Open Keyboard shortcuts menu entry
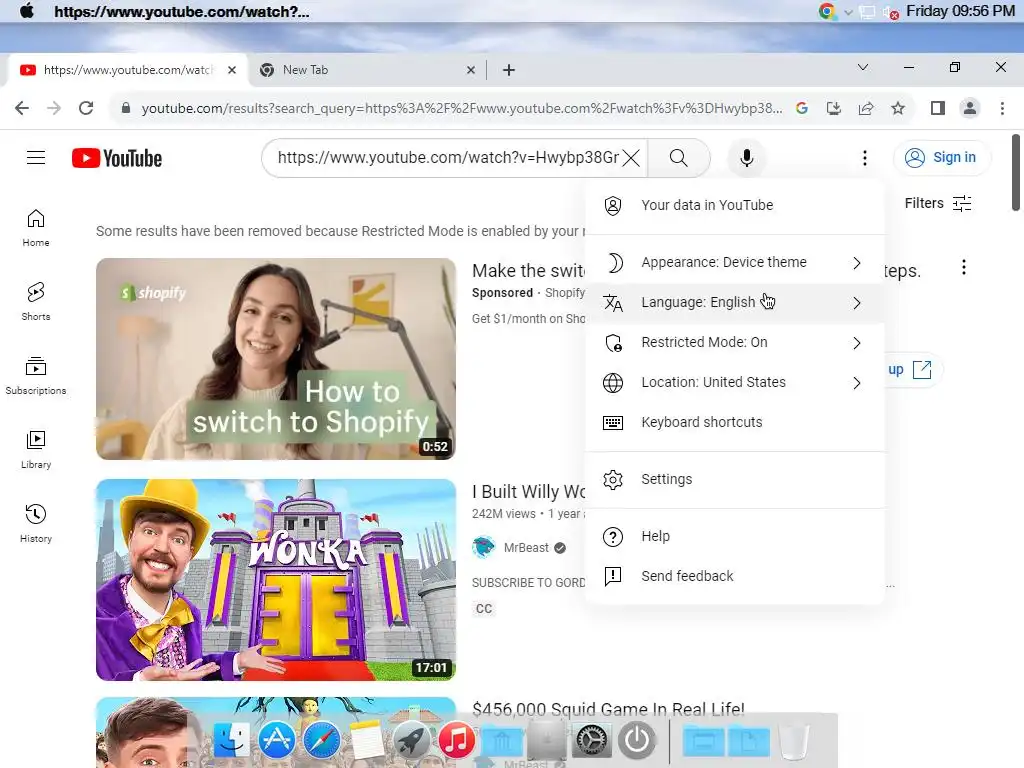Image resolution: width=1024 pixels, height=768 pixels. tap(735, 422)
